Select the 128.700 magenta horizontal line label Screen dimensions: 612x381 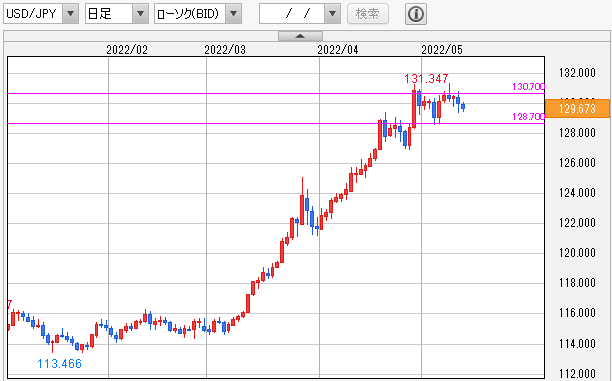528,116
